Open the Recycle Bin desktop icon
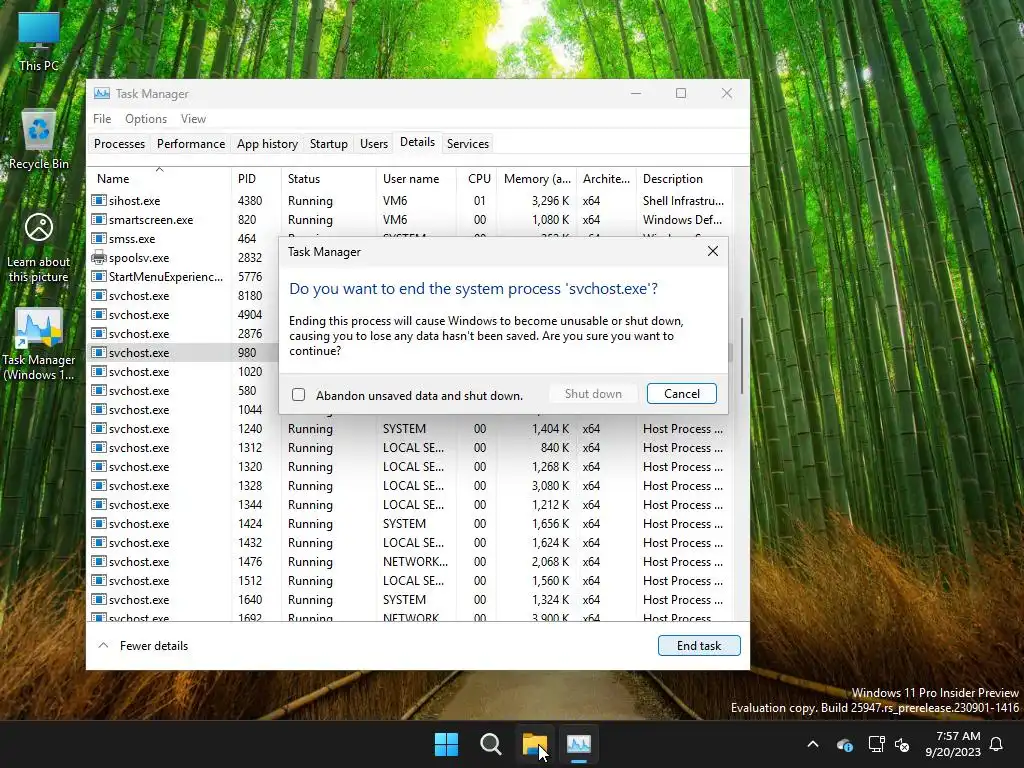 (x=39, y=139)
